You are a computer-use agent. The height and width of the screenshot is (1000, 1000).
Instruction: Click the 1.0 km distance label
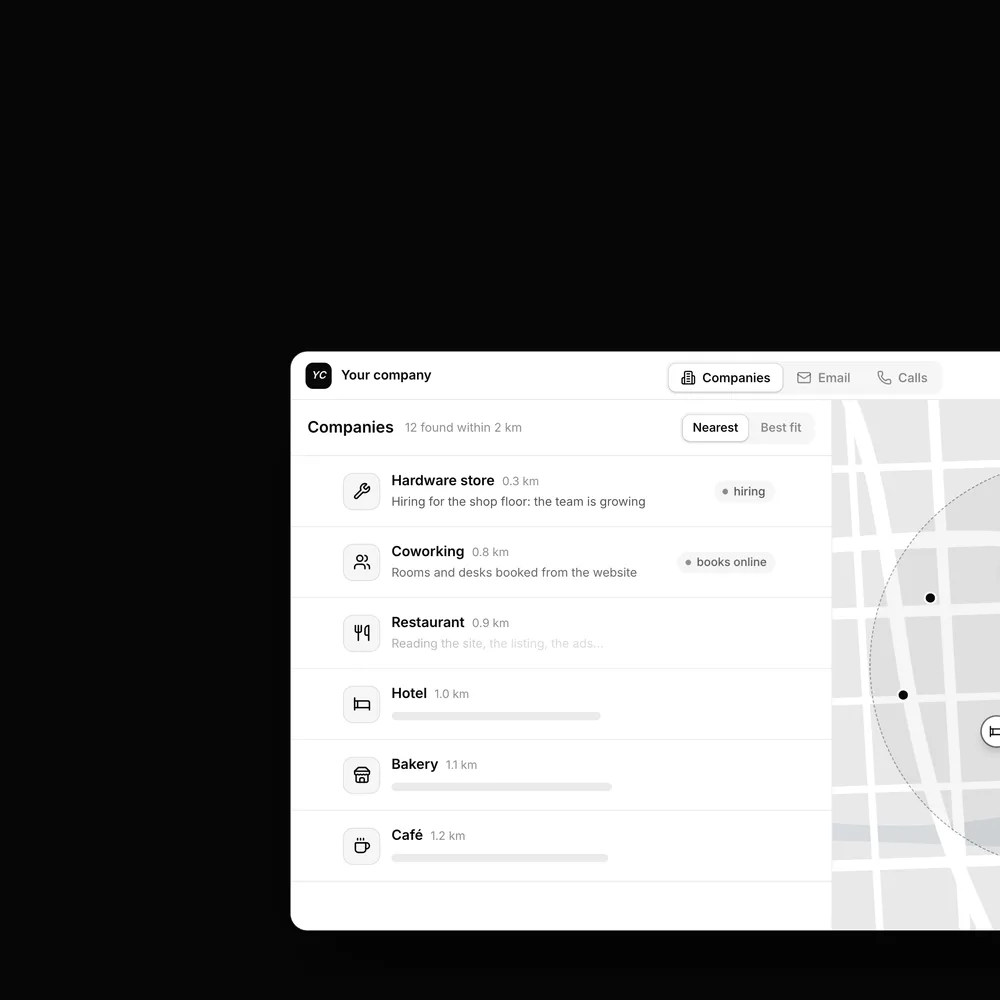point(452,694)
